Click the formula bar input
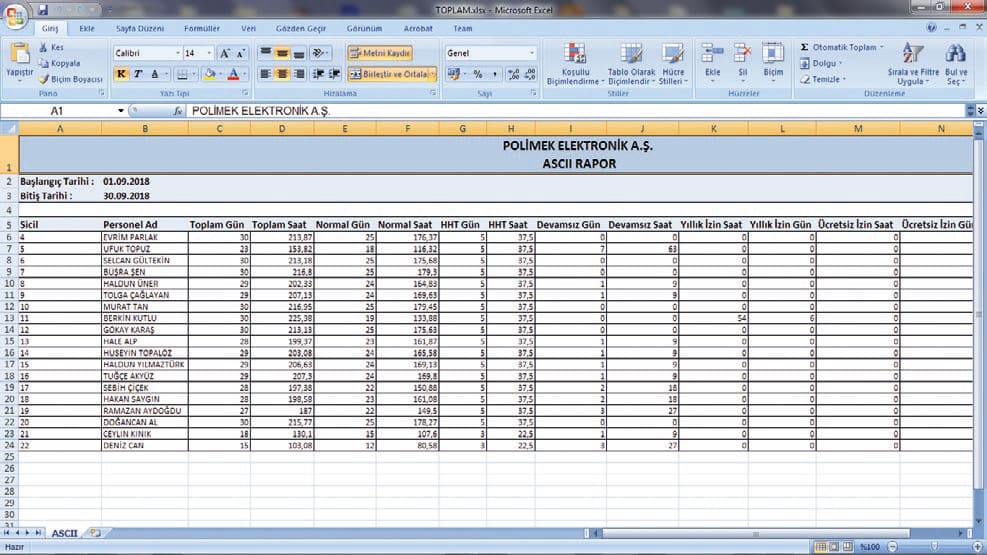 (x=575, y=111)
